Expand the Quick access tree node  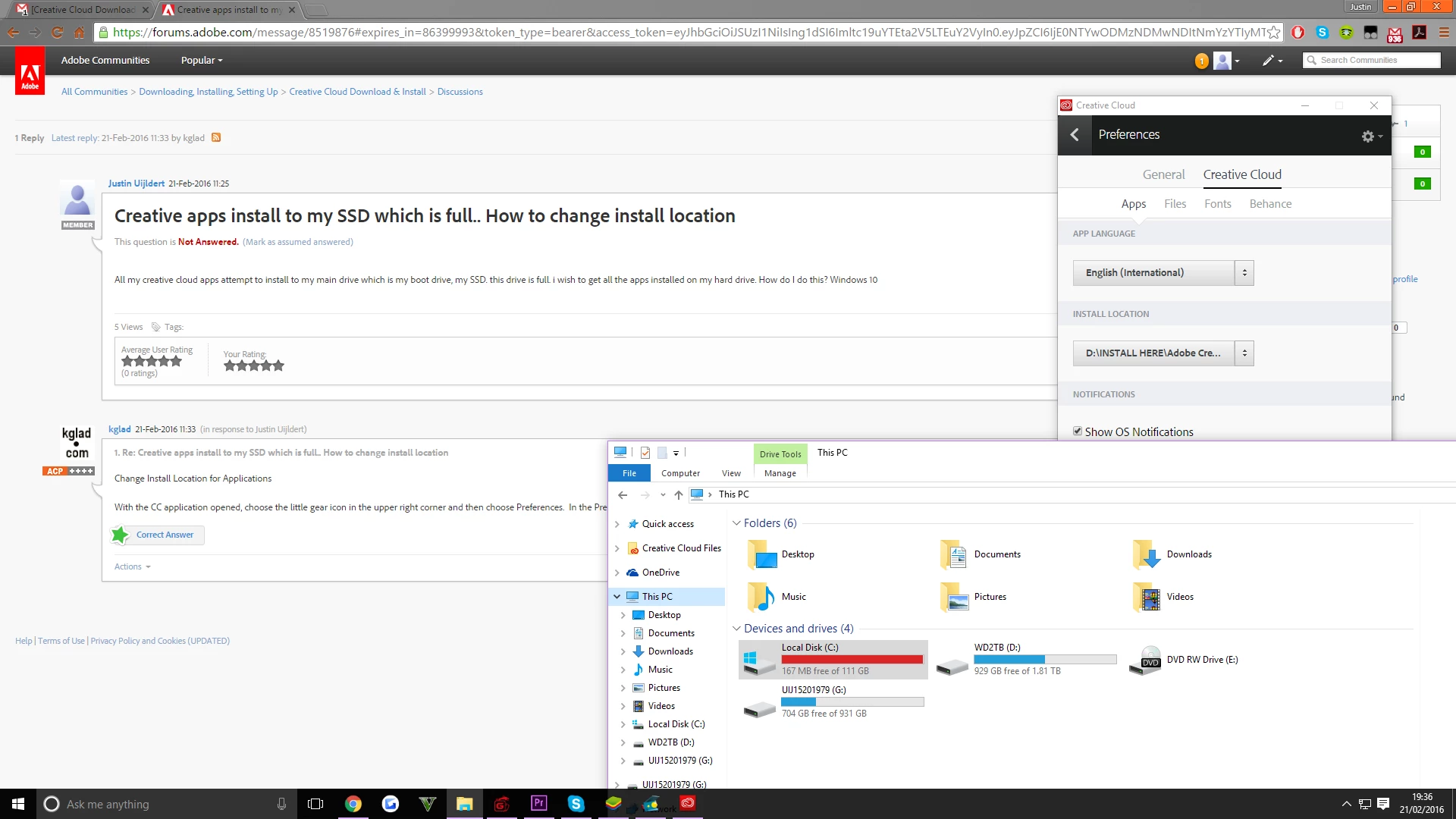(x=617, y=524)
